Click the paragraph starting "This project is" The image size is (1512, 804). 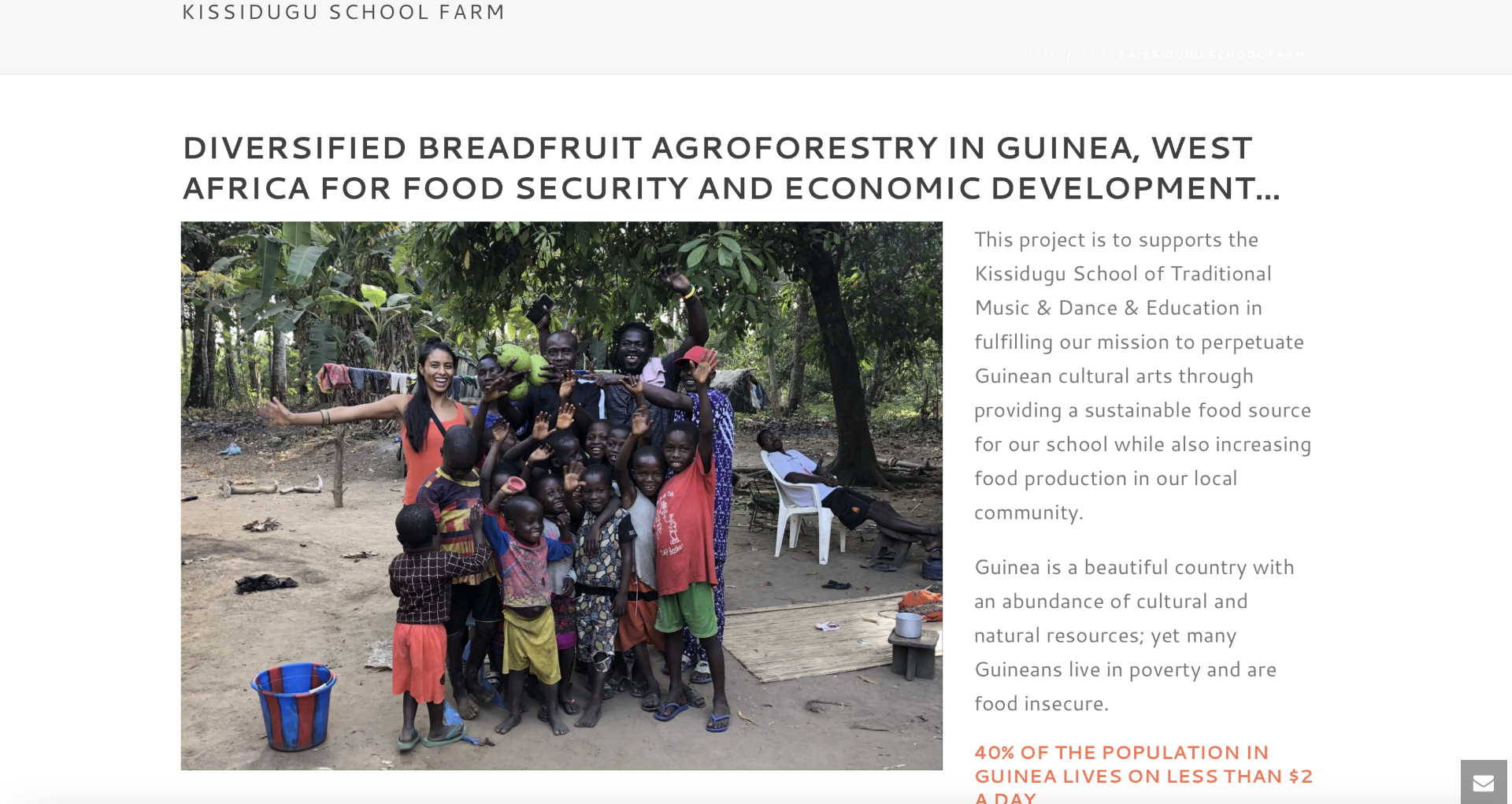[1142, 376]
